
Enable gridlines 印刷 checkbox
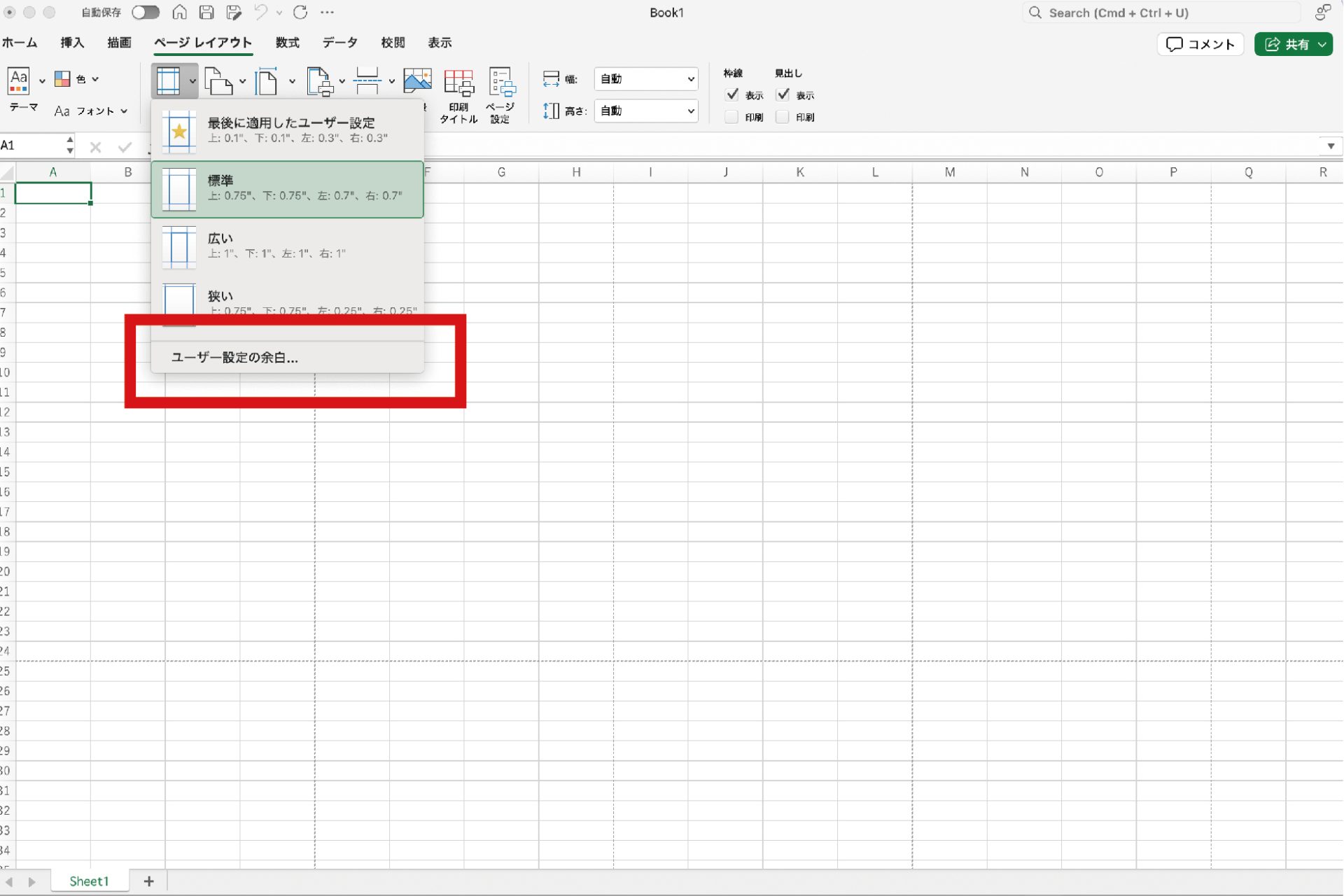(x=732, y=117)
